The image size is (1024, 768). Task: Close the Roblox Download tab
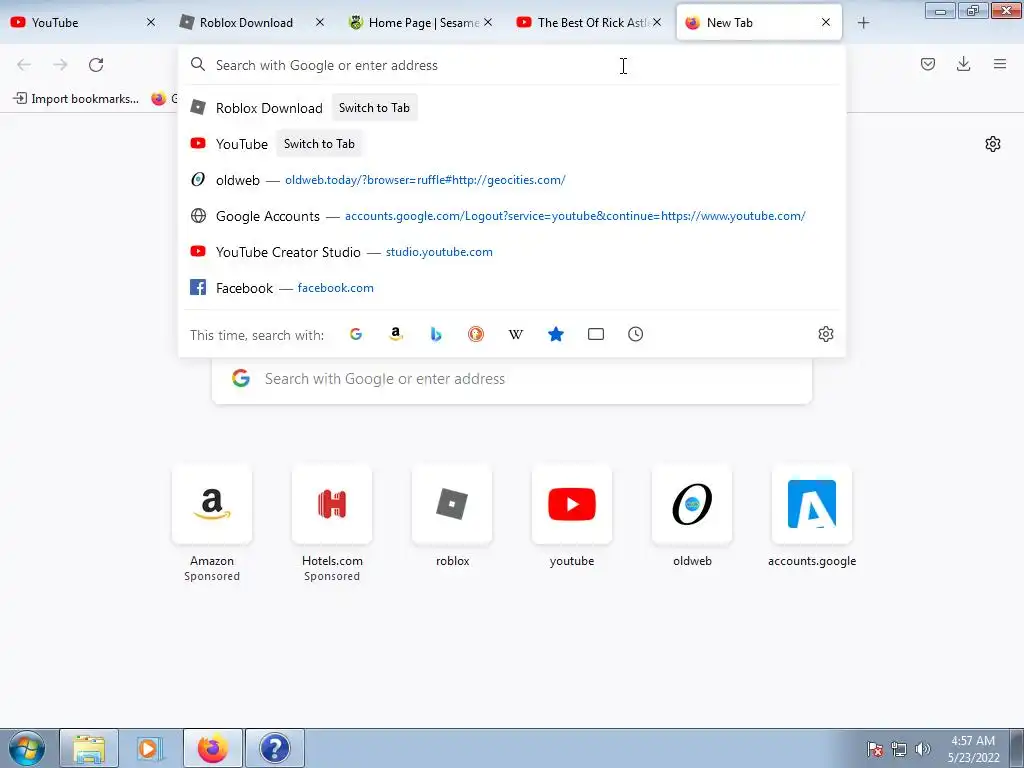320,22
